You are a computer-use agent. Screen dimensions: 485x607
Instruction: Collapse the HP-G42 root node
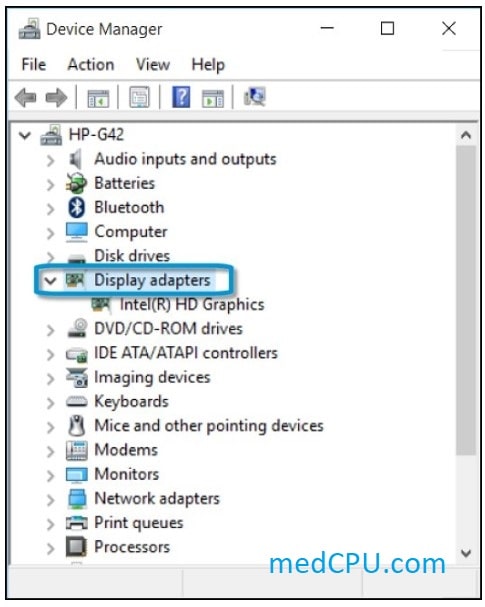pyautogui.click(x=25, y=135)
